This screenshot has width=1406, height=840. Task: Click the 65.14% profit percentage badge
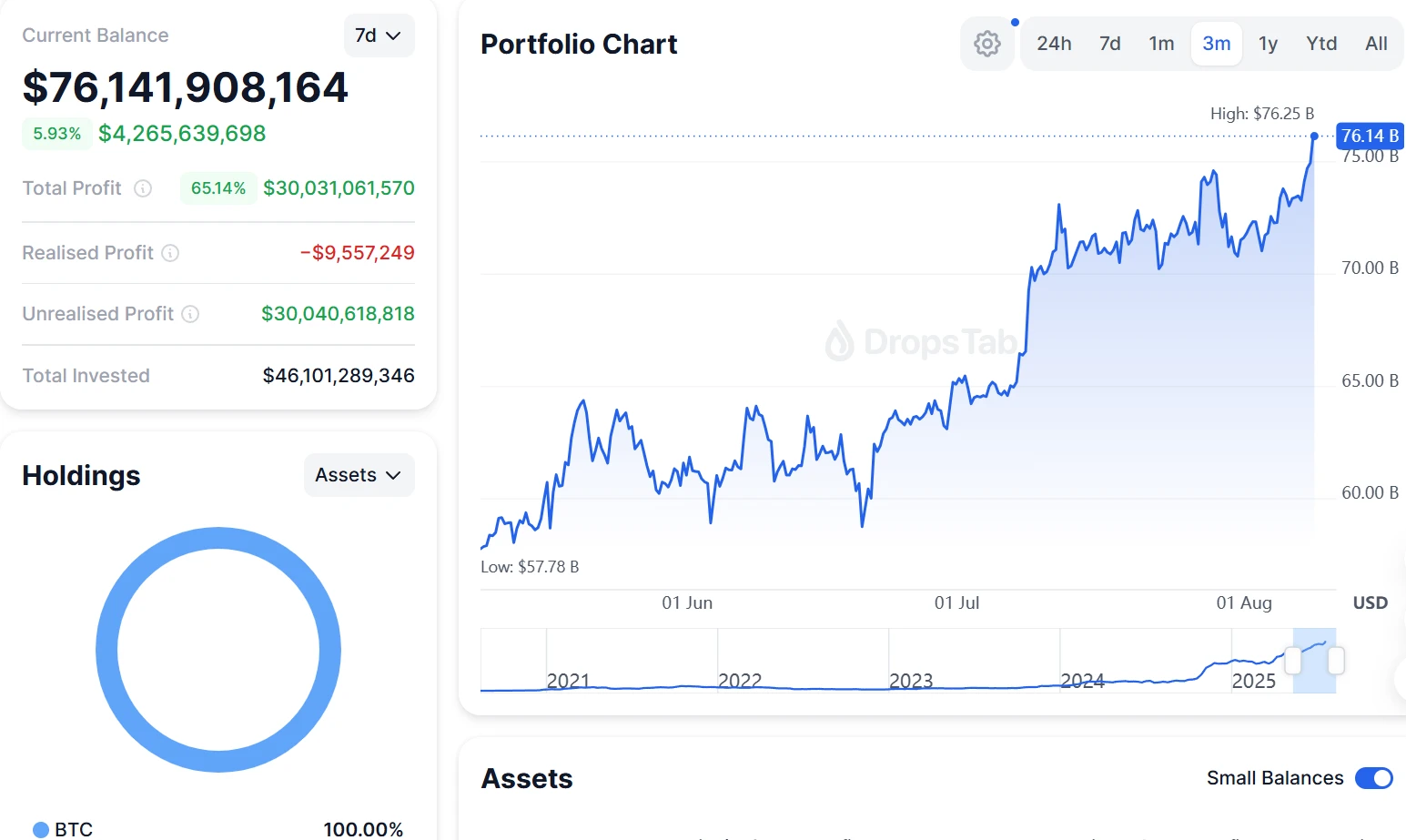(x=218, y=188)
